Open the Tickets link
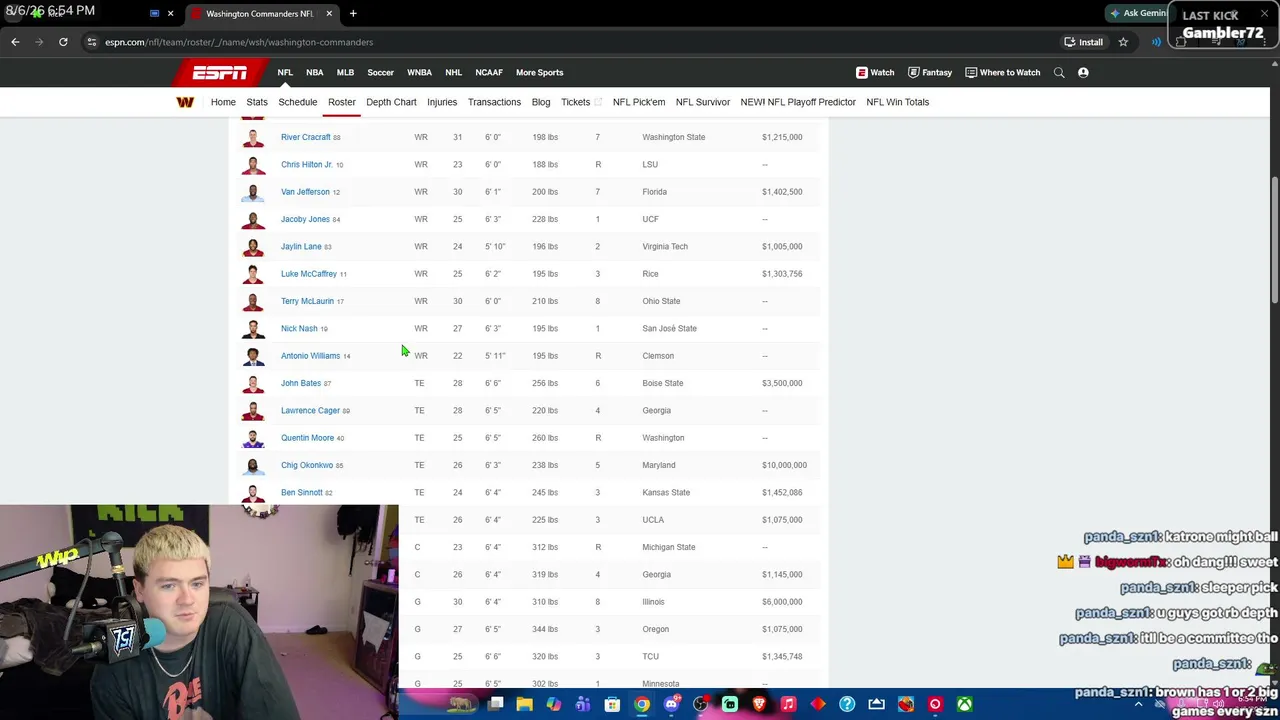 tap(581, 102)
